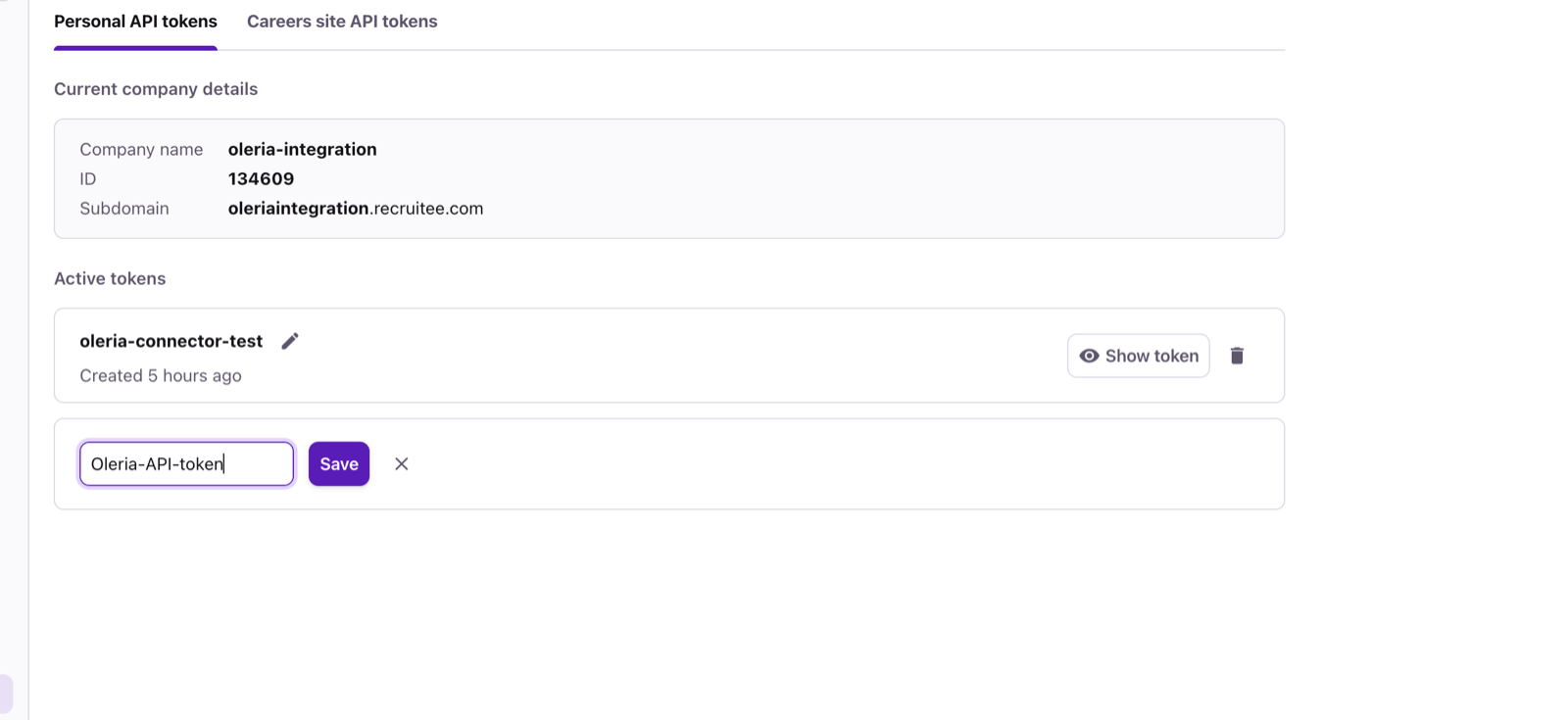
Task: Edit the oleria-connector-test token name
Action: (290, 341)
